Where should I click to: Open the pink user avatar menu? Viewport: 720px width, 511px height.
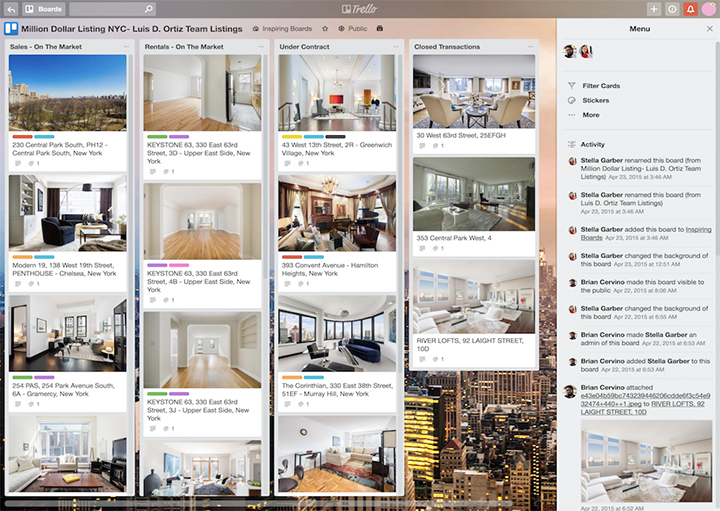tap(709, 9)
